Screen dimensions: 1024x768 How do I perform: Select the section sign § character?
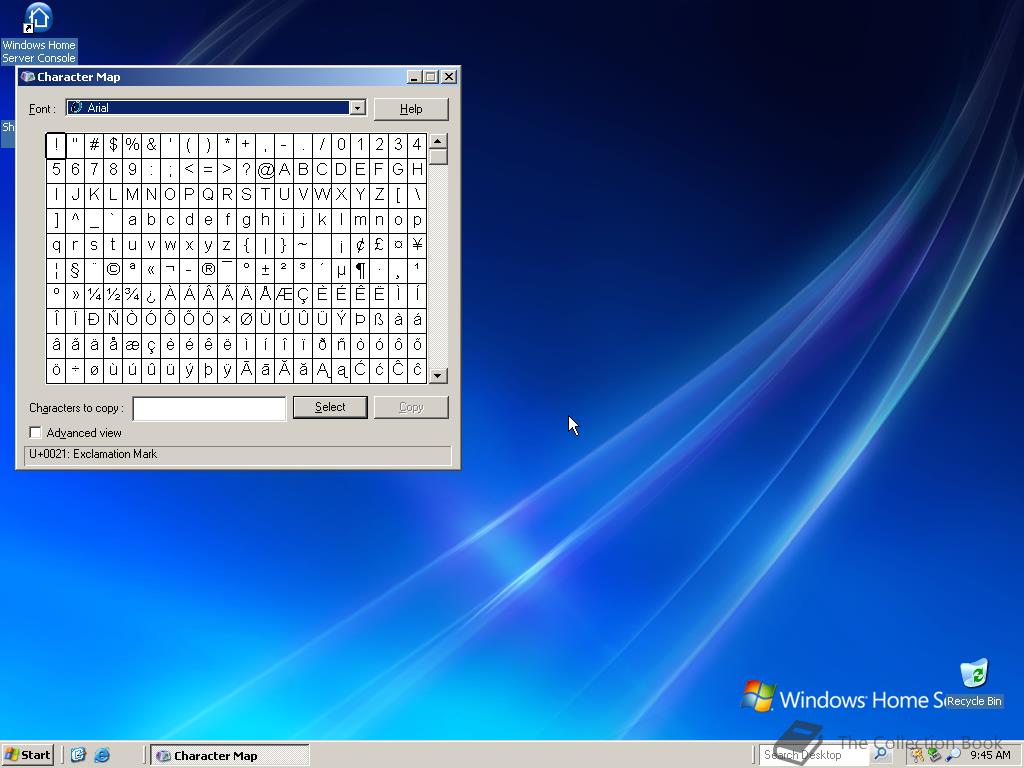click(x=75, y=270)
